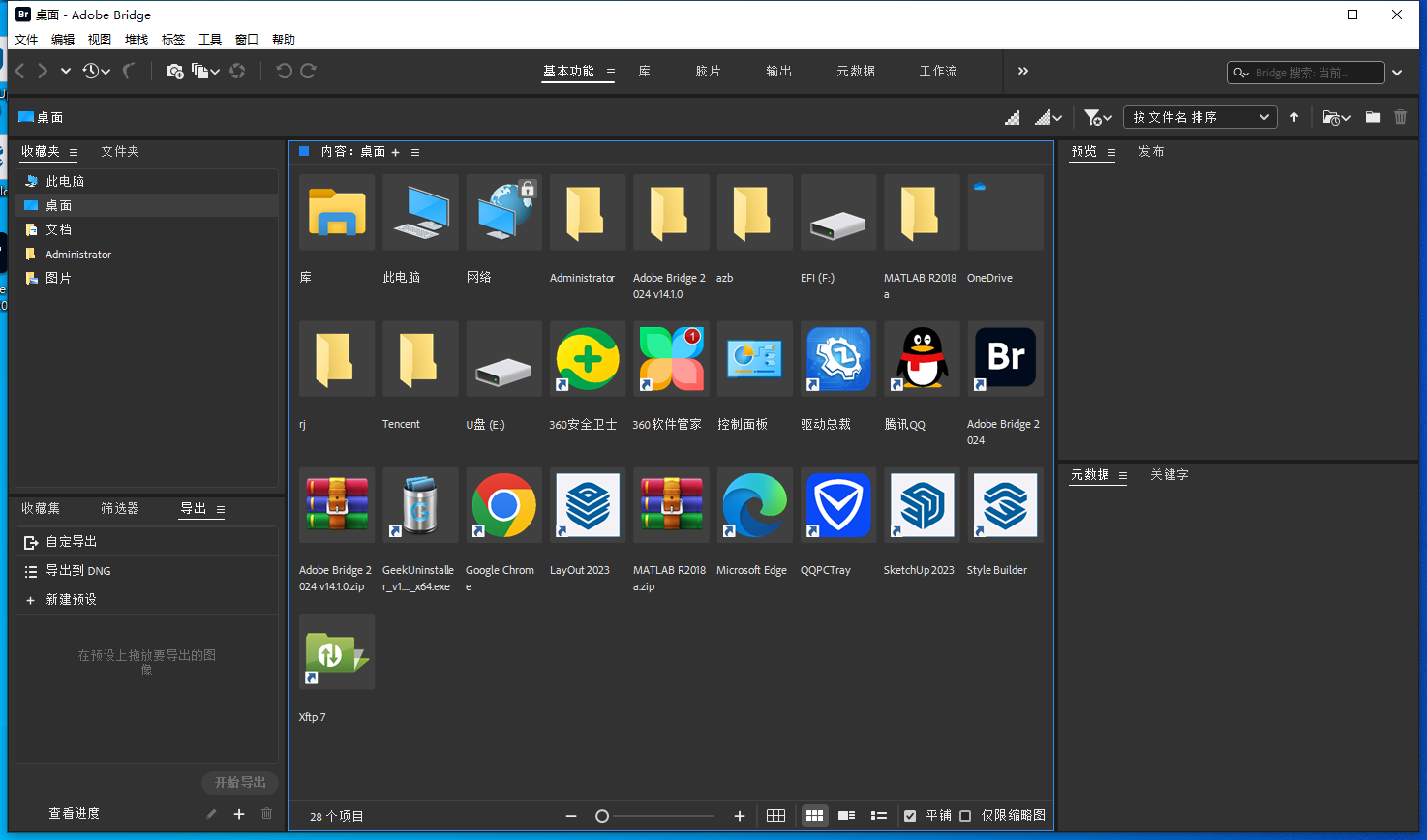Click 自定导出 export option
The width and height of the screenshot is (1427, 840).
point(147,542)
